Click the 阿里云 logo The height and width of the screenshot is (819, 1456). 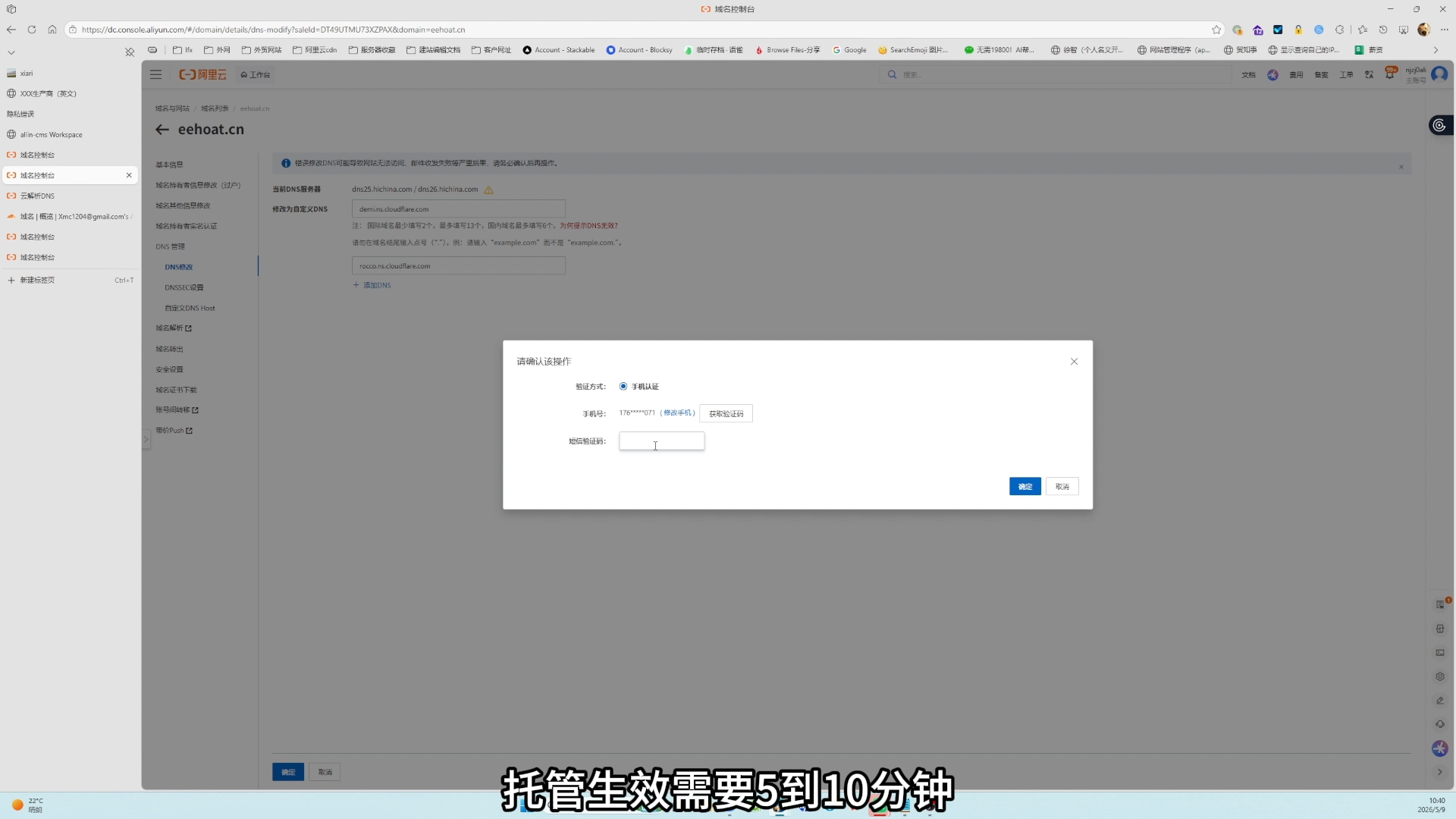[x=202, y=74]
